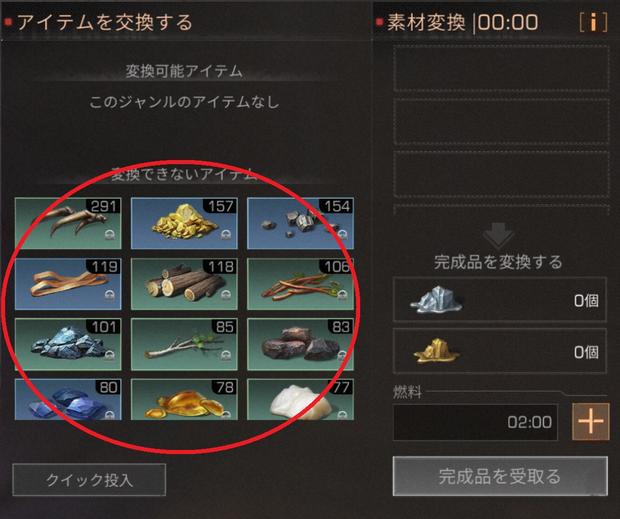Screen dimensions: 620x519
Task: Click the fuel timer field showing 02:00
Action: click(476, 422)
